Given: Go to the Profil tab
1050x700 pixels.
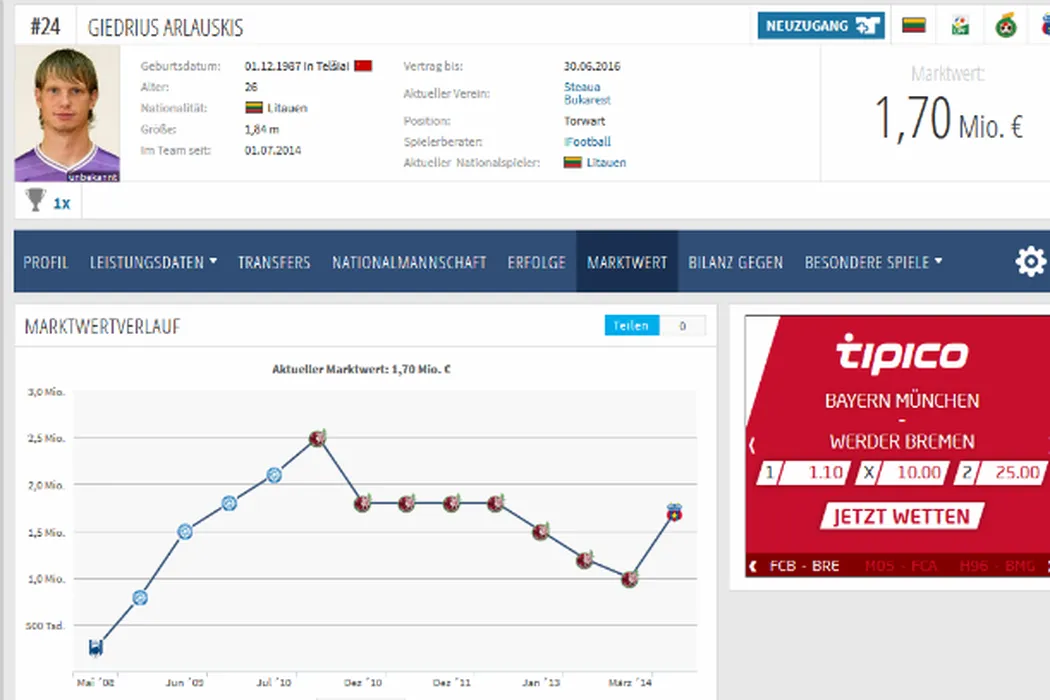Looking at the screenshot, I should click(46, 263).
